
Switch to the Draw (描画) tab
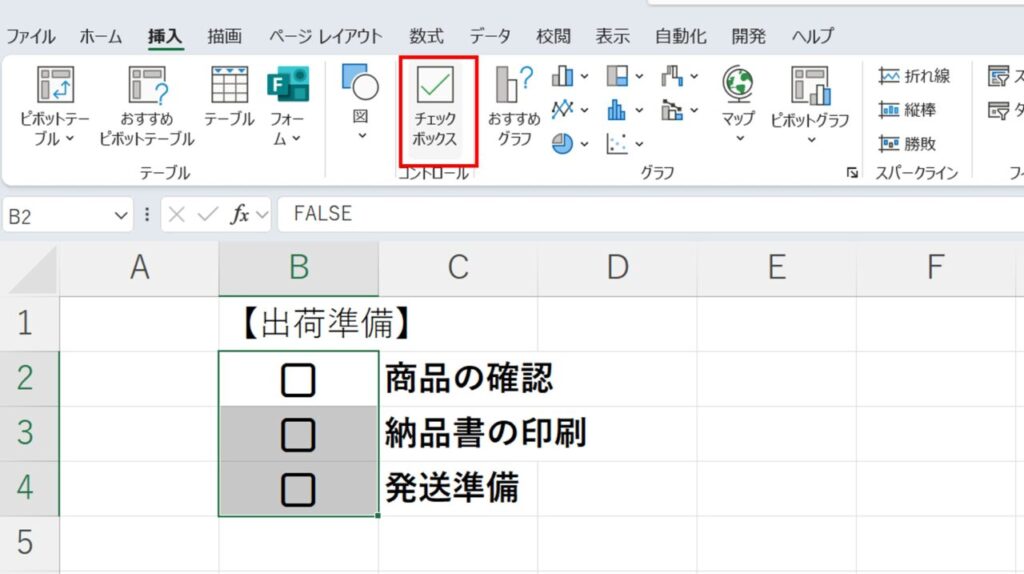[225, 36]
